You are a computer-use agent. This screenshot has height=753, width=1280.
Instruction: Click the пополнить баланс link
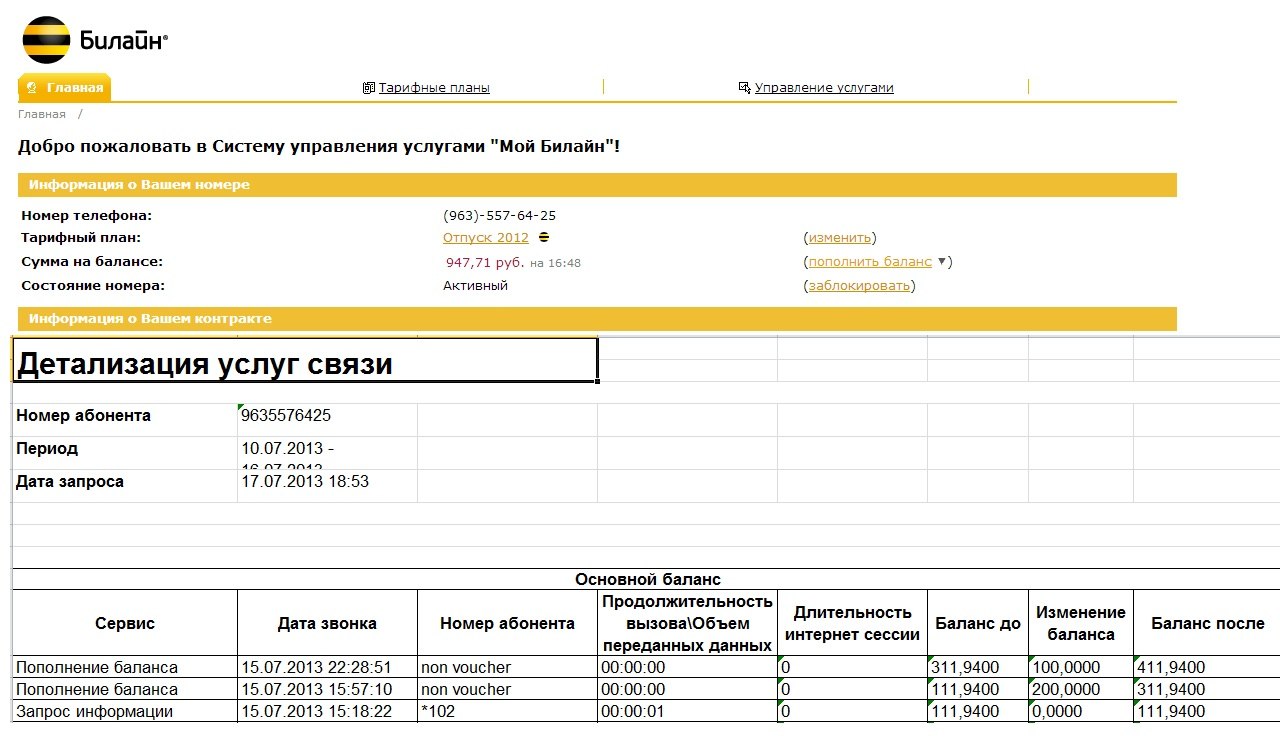point(870,262)
